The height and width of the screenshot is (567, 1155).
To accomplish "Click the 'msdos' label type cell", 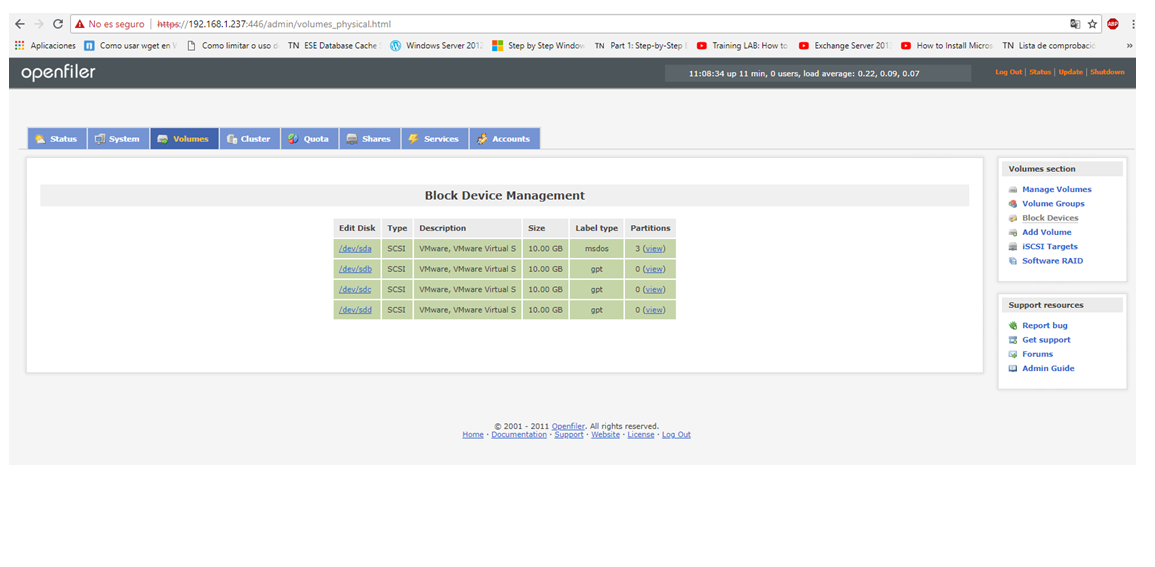I will click(x=597, y=249).
